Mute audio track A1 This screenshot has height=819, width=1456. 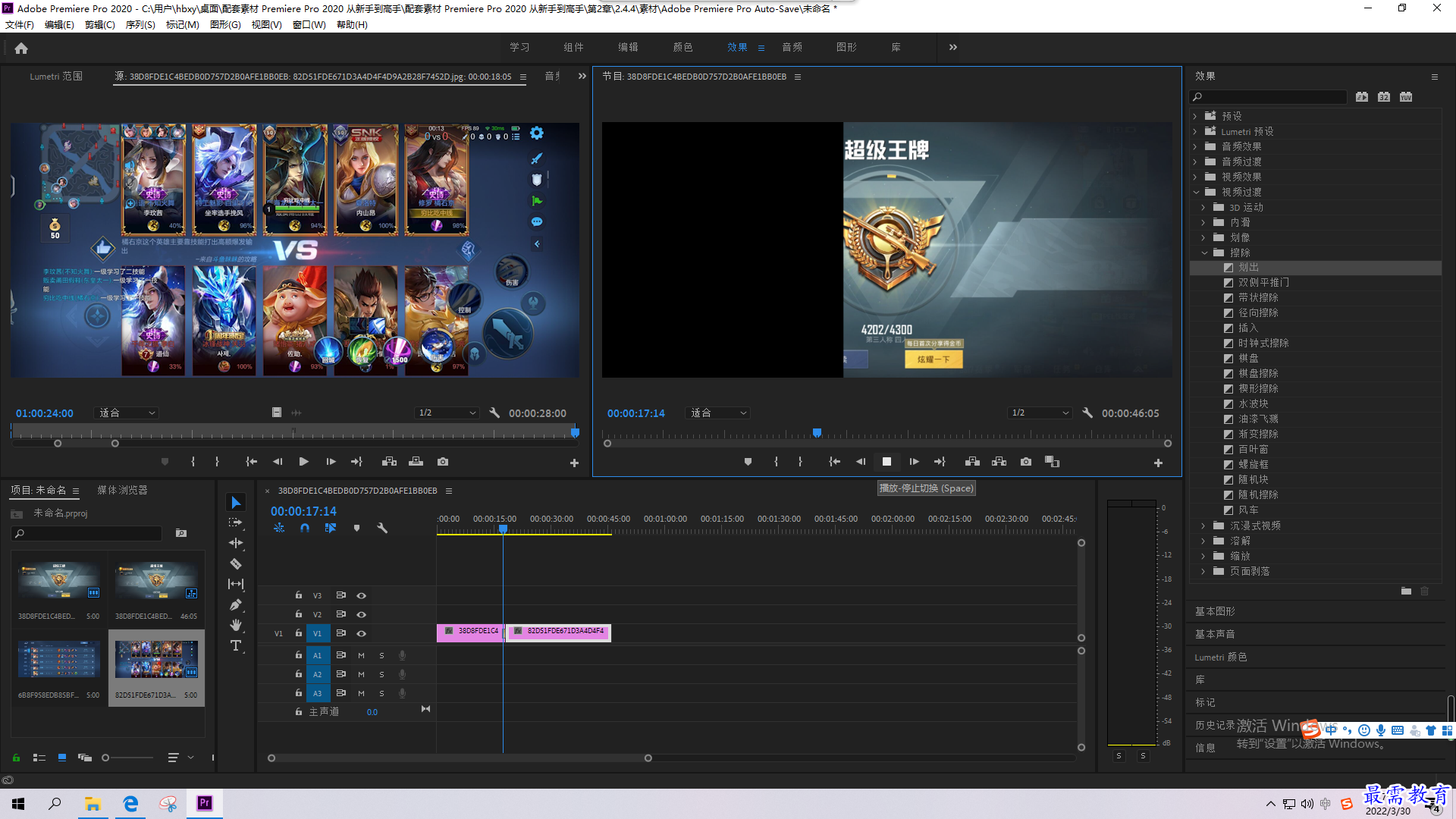coord(361,655)
